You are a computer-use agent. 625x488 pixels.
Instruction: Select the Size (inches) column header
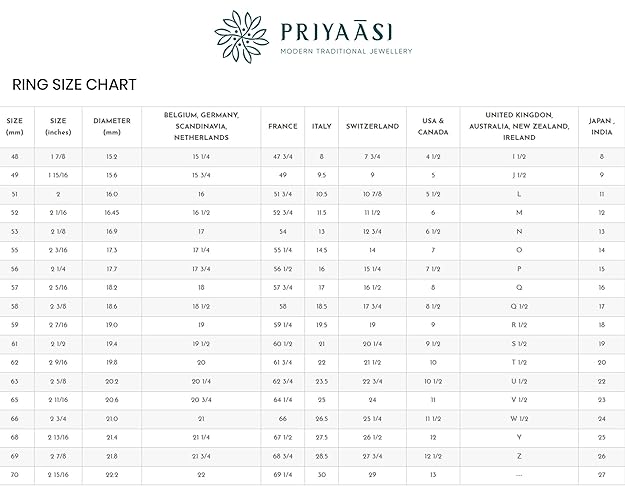click(x=58, y=126)
